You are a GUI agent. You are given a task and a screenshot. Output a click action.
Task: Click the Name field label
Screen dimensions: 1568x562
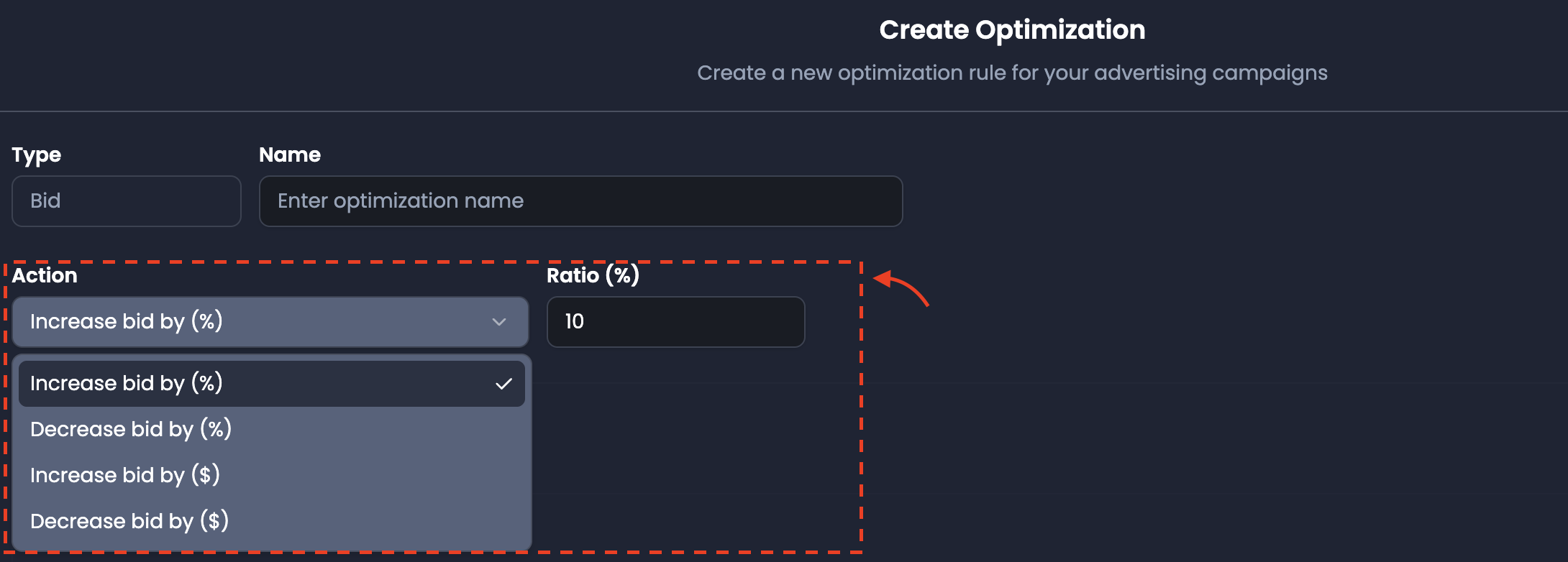pos(290,155)
